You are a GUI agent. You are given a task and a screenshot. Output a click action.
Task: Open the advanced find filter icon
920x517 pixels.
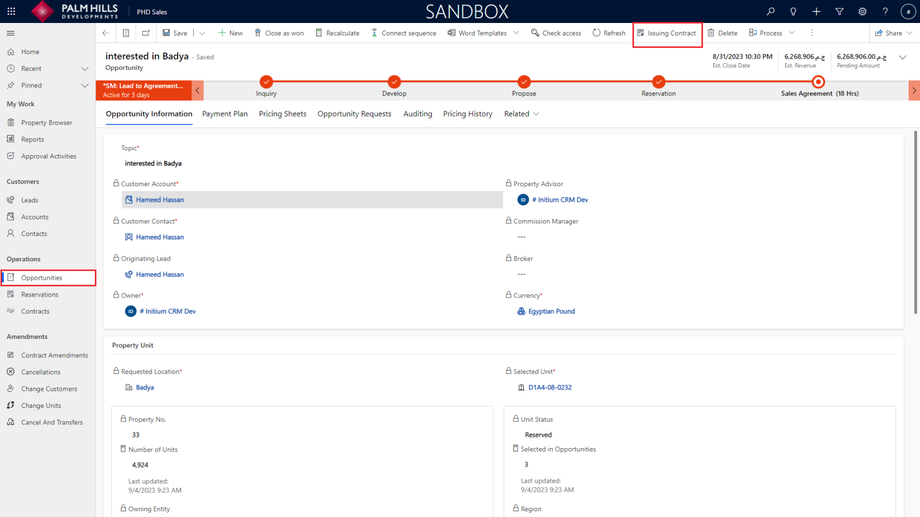(x=839, y=11)
